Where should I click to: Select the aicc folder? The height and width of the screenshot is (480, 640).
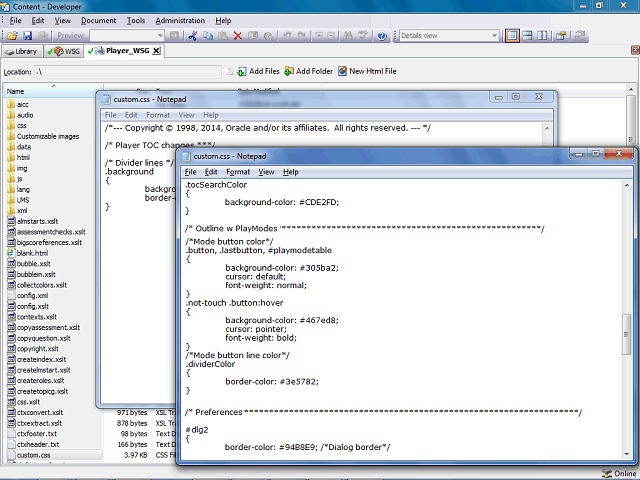click(x=18, y=104)
